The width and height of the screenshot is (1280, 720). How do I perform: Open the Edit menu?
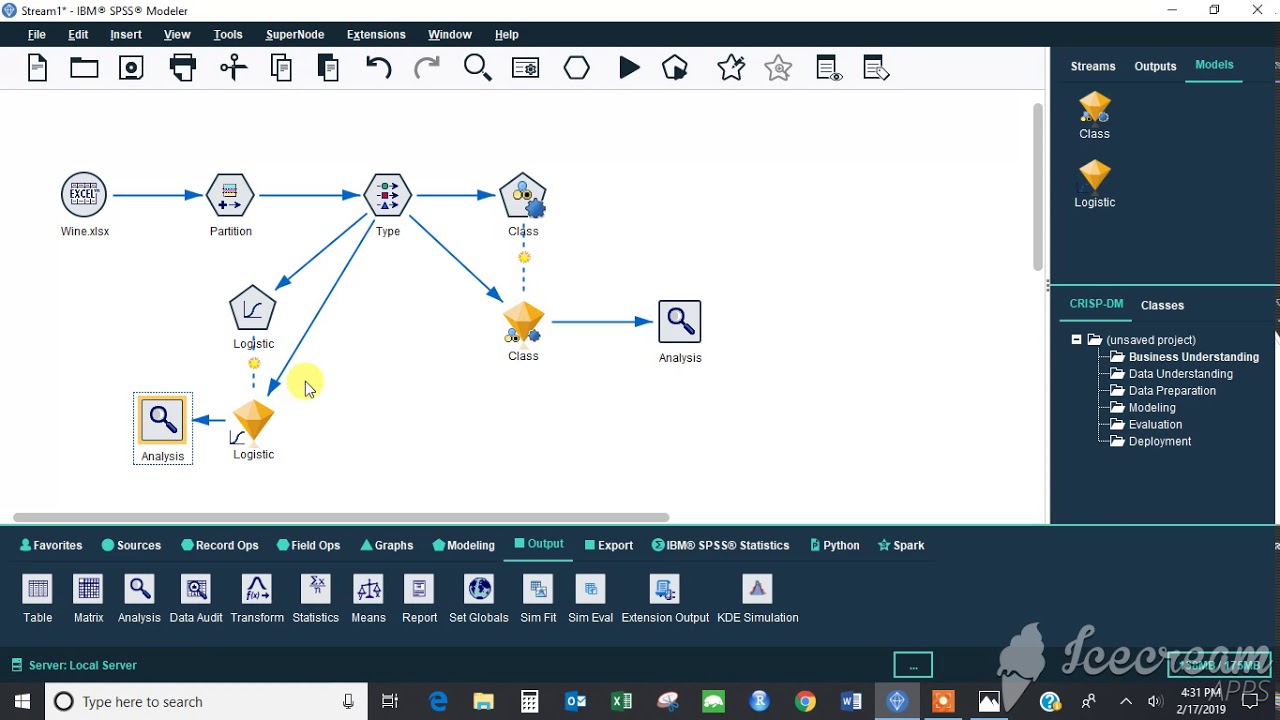78,34
